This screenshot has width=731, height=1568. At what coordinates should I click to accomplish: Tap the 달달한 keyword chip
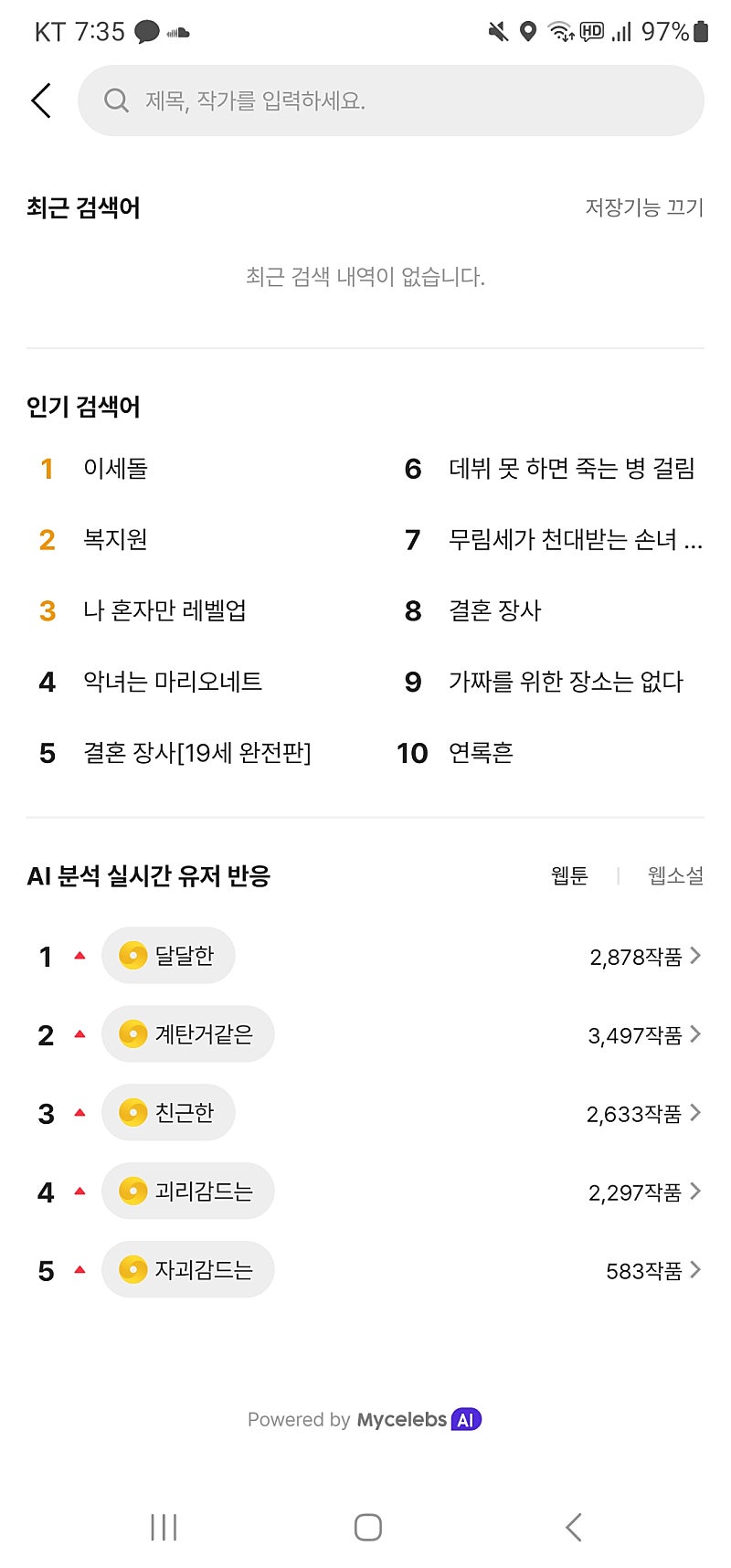point(169,956)
